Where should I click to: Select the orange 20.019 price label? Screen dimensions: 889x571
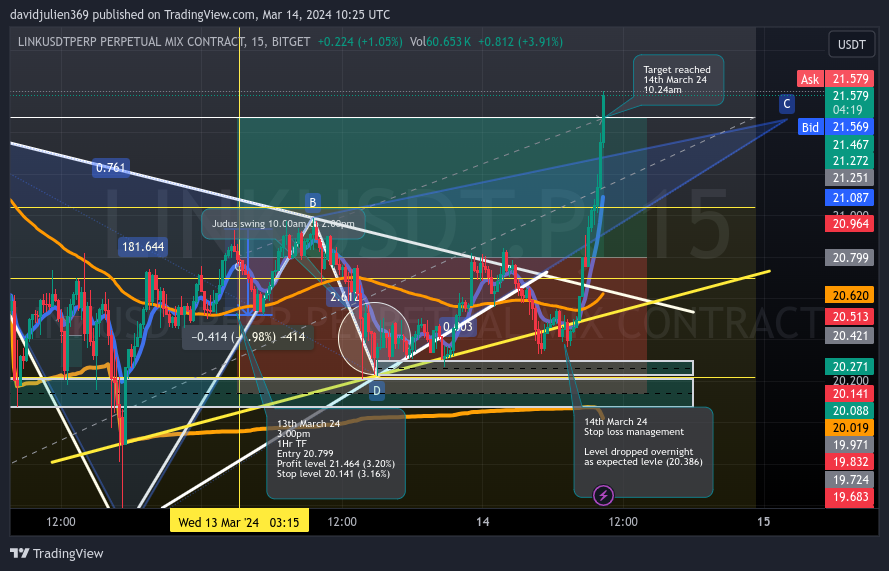[x=849, y=428]
